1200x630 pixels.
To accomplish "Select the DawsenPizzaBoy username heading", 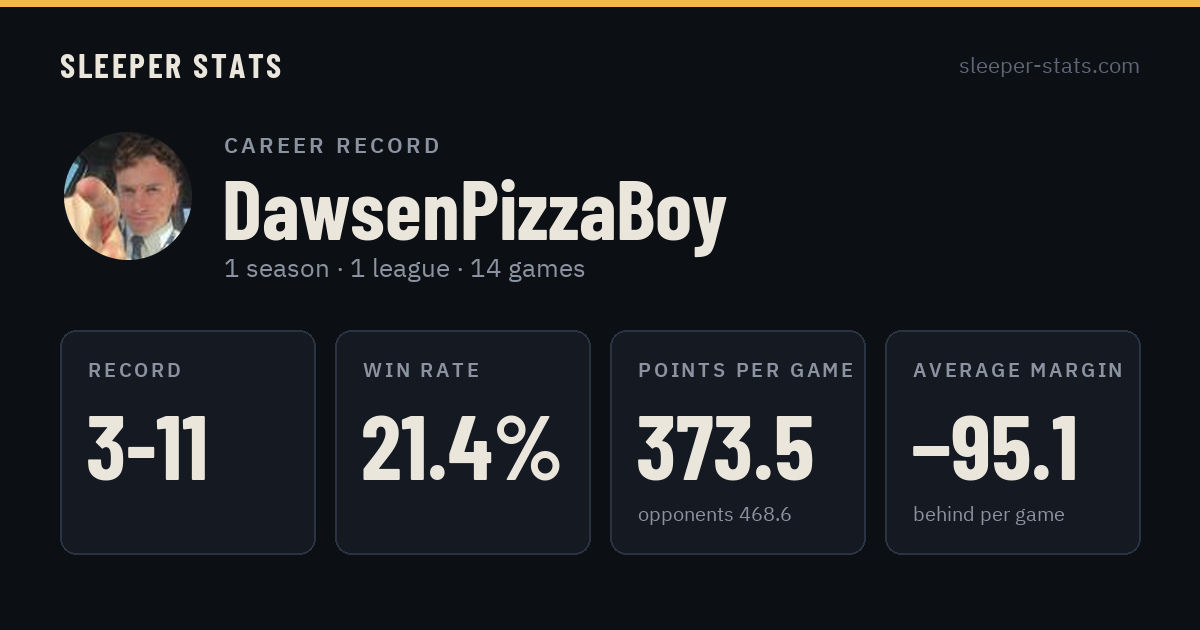I will [x=475, y=212].
